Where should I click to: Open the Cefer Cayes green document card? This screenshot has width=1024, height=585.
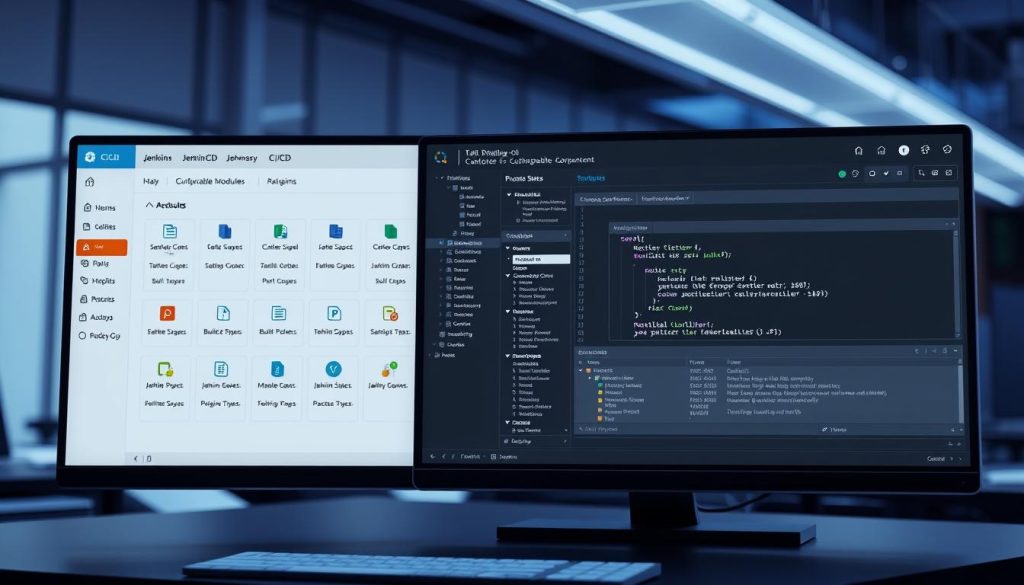(x=391, y=231)
